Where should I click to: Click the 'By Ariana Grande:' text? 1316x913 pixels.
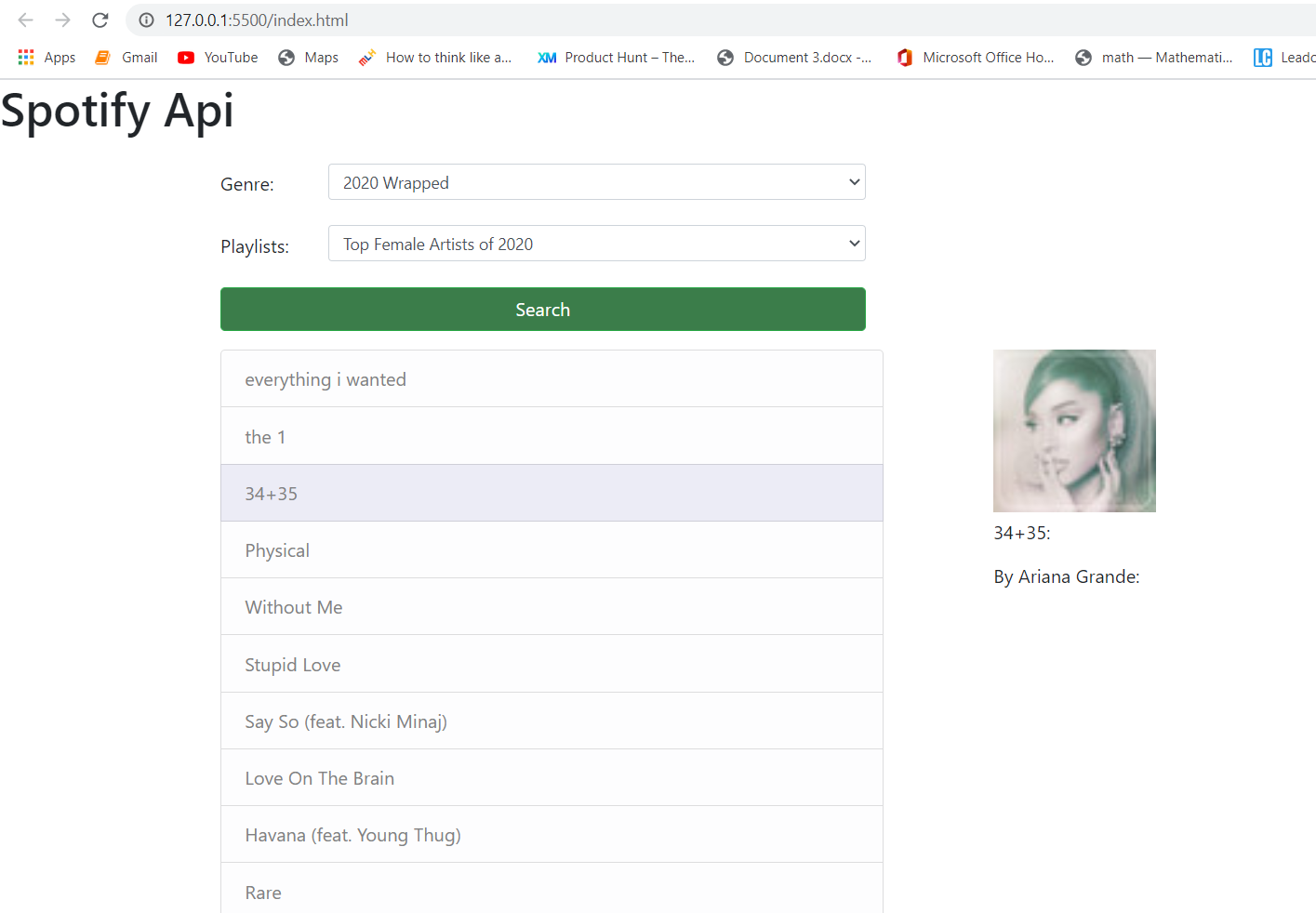pyautogui.click(x=1067, y=576)
